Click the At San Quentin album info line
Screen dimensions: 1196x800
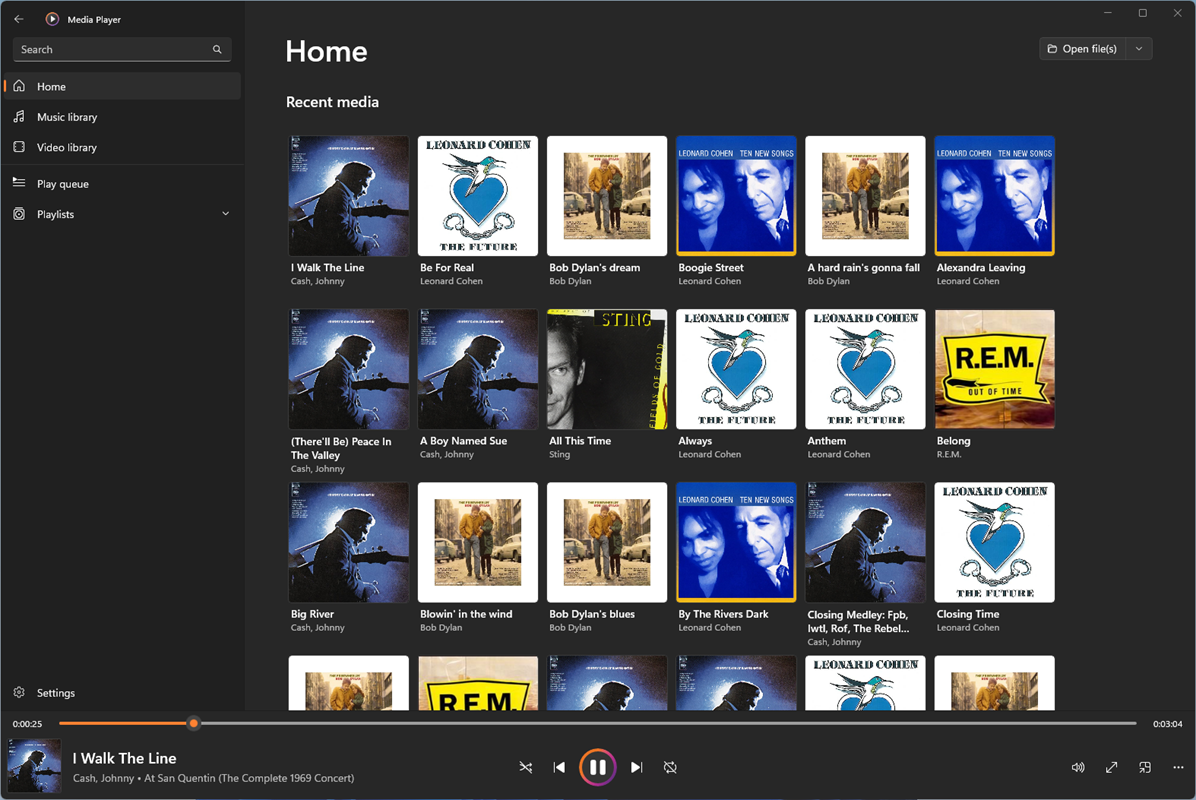pos(214,778)
